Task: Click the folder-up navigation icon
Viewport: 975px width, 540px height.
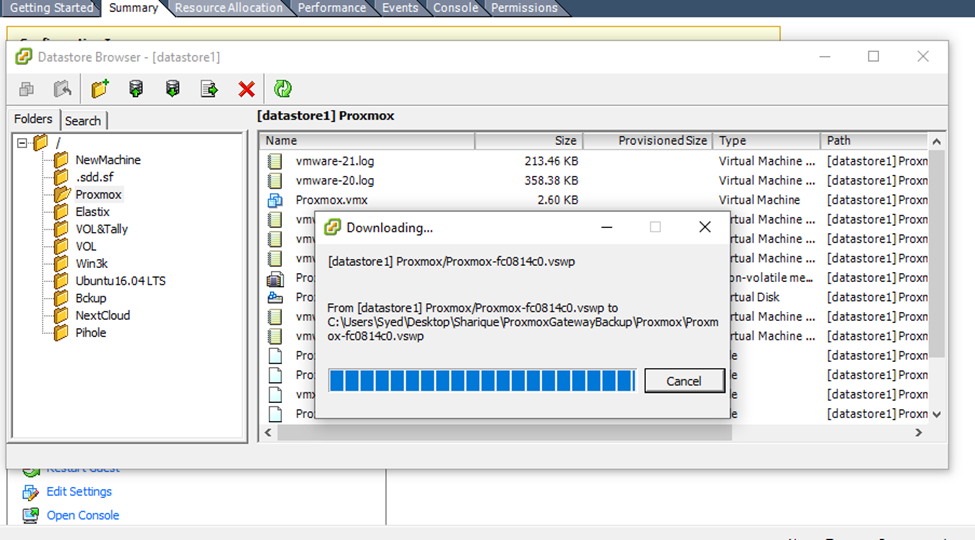Action: click(x=62, y=89)
